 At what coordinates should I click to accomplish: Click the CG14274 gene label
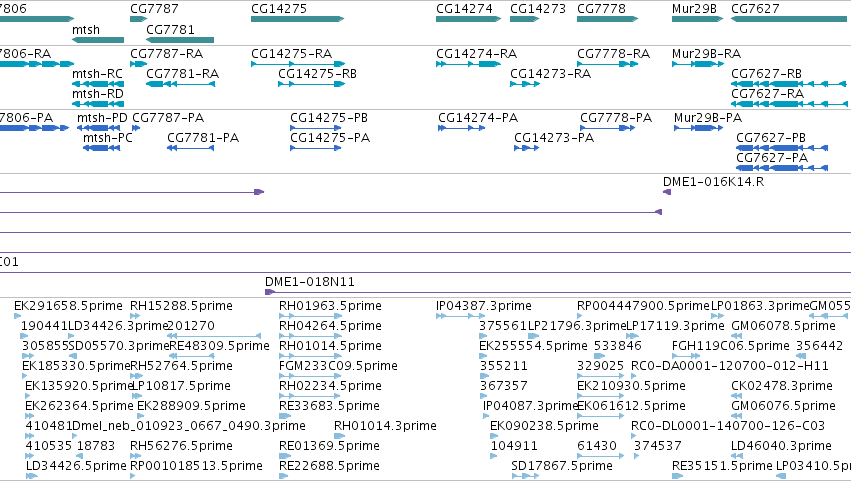tap(464, 9)
